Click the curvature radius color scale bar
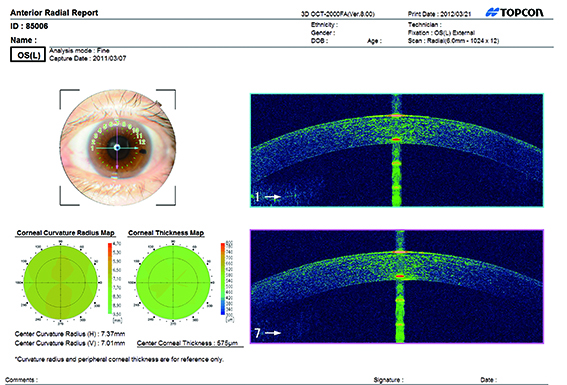Image resolution: width=567 pixels, height=385 pixels. click(x=110, y=278)
